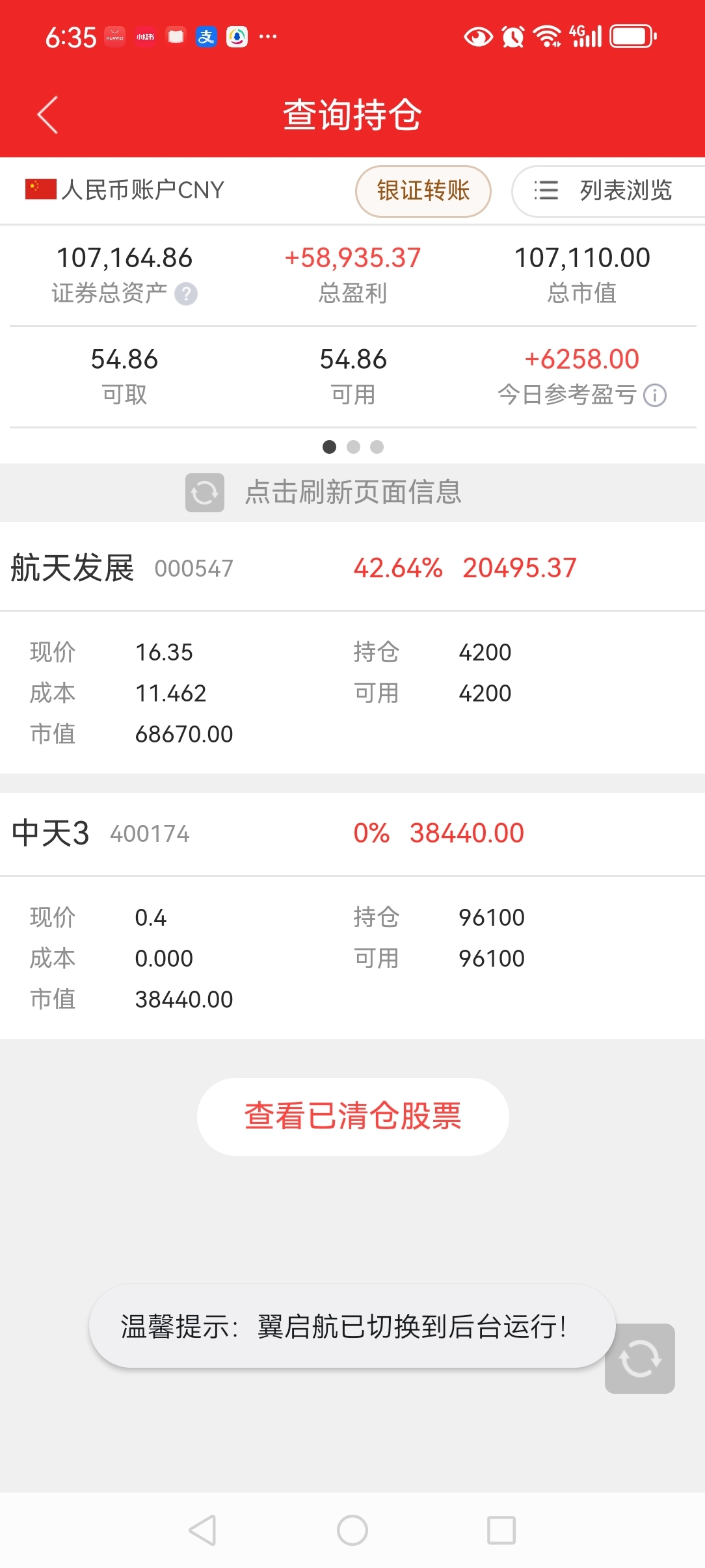
Task: Tap the 点击刷新页面信息 refresh bar
Action: (352, 493)
